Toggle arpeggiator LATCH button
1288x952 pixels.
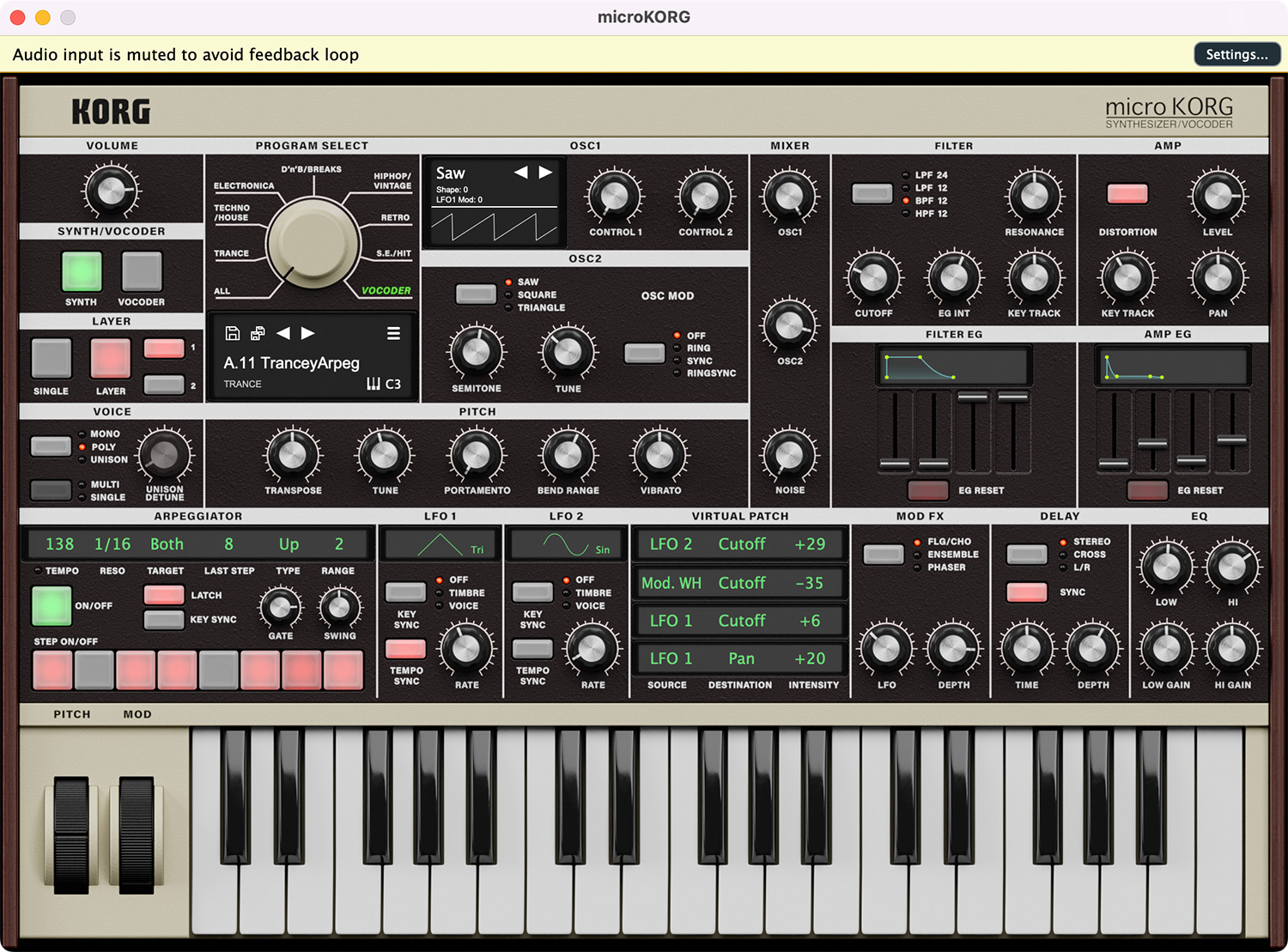tap(164, 595)
